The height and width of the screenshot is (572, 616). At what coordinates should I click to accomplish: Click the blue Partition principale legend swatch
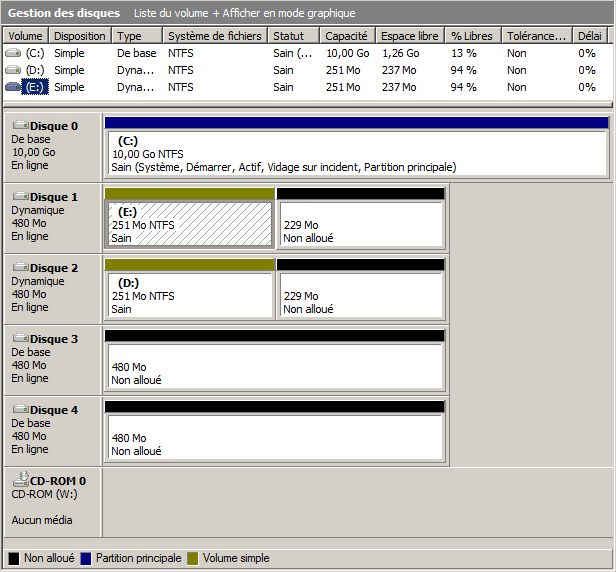coord(86,558)
